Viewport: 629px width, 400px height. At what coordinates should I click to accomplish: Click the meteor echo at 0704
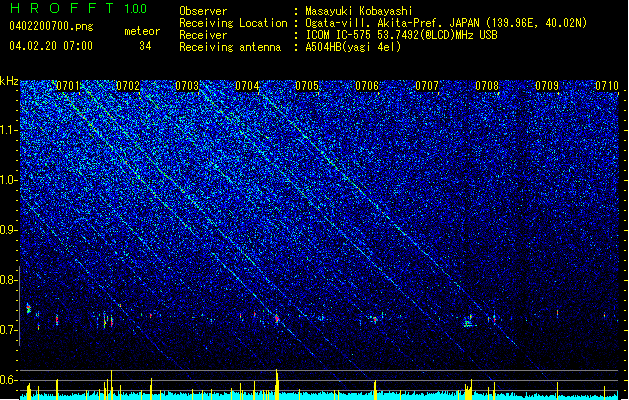(277, 319)
